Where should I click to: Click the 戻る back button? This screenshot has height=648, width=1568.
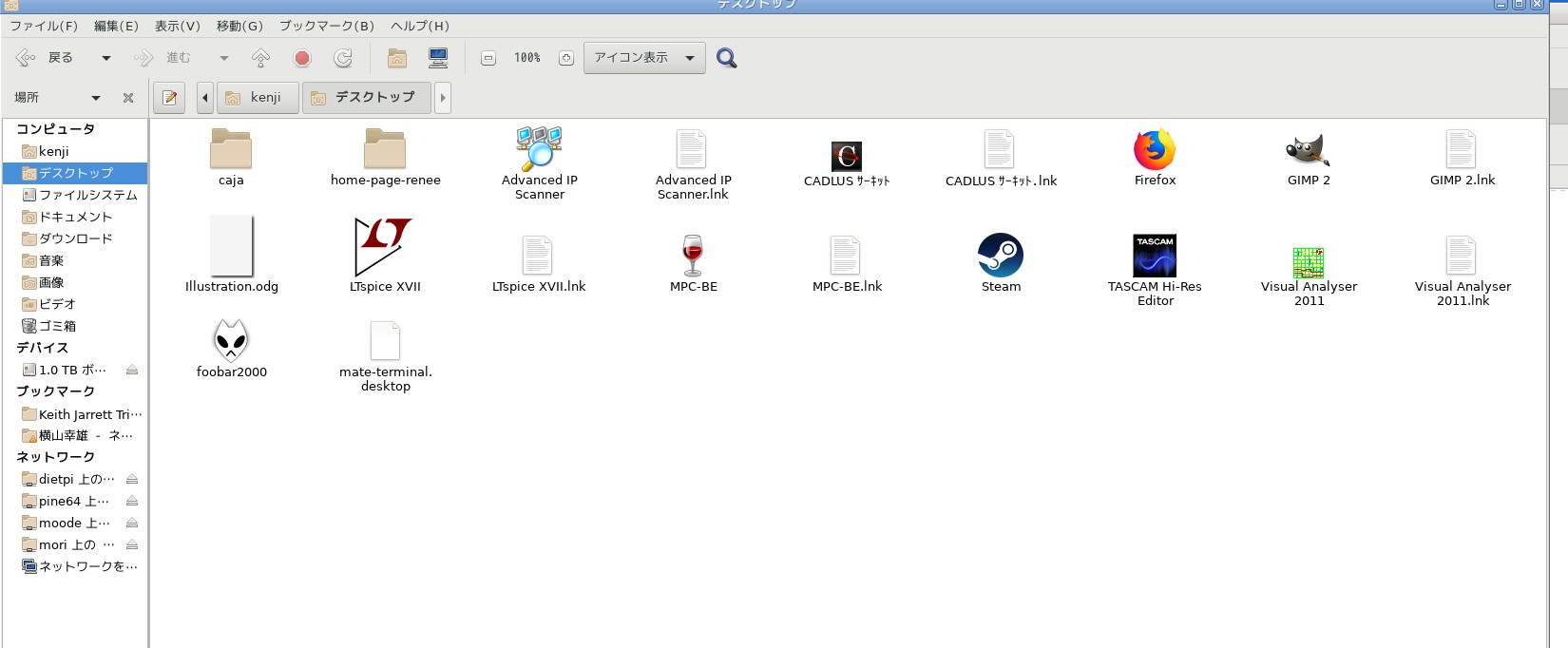tap(46, 59)
